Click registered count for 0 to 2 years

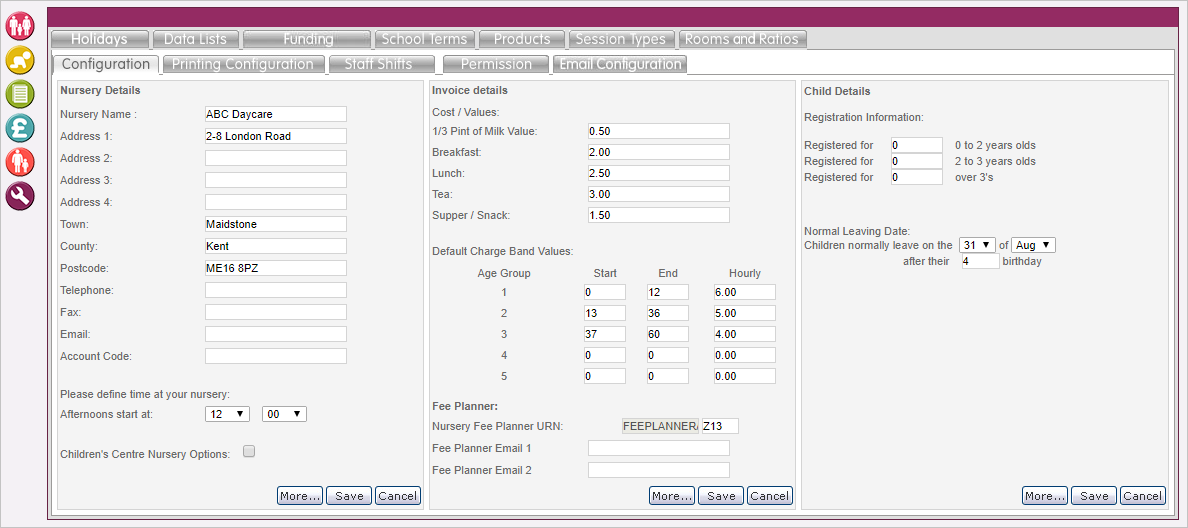[x=916, y=145]
